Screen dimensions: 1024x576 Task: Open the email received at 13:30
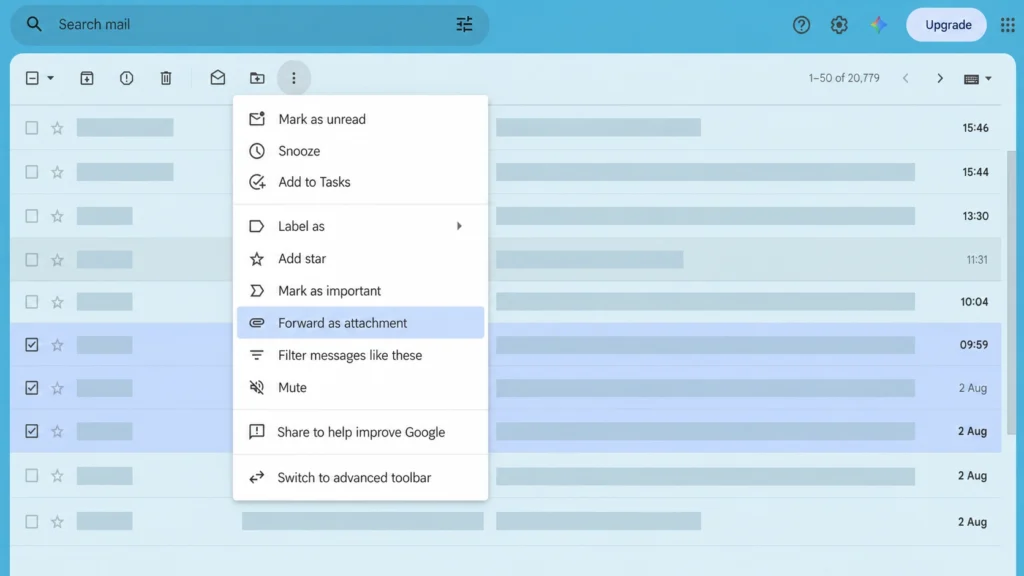click(x=505, y=216)
